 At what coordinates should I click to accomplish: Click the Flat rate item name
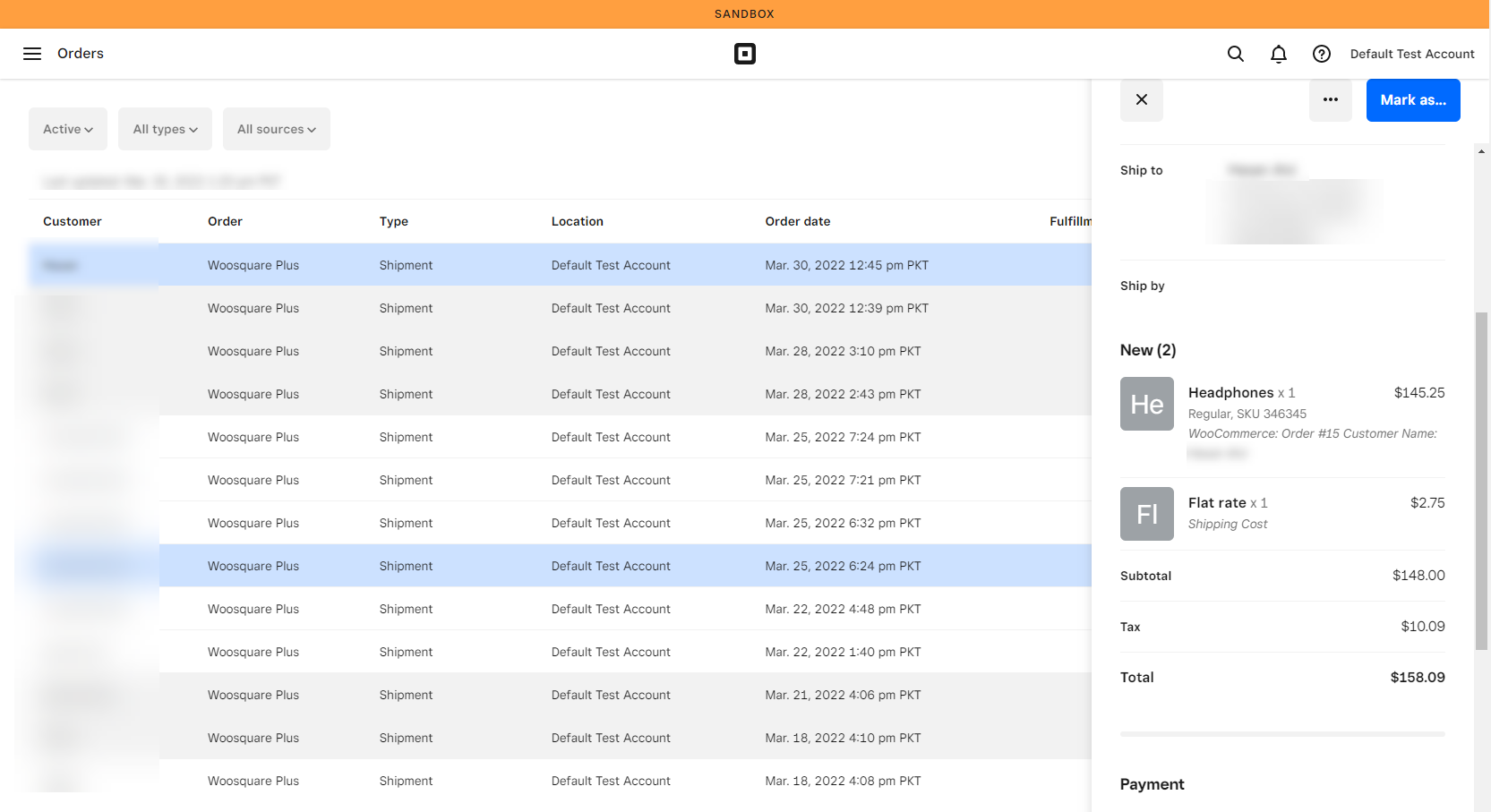click(x=1217, y=503)
